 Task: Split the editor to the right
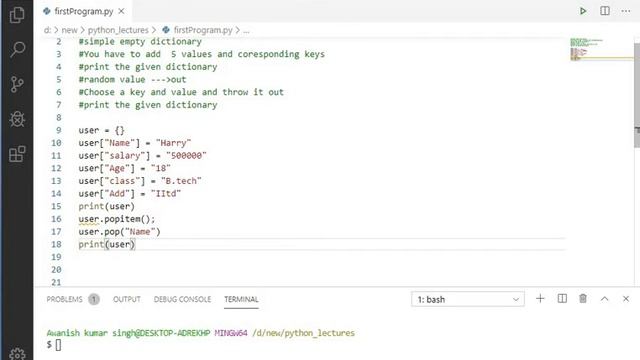[605, 11]
